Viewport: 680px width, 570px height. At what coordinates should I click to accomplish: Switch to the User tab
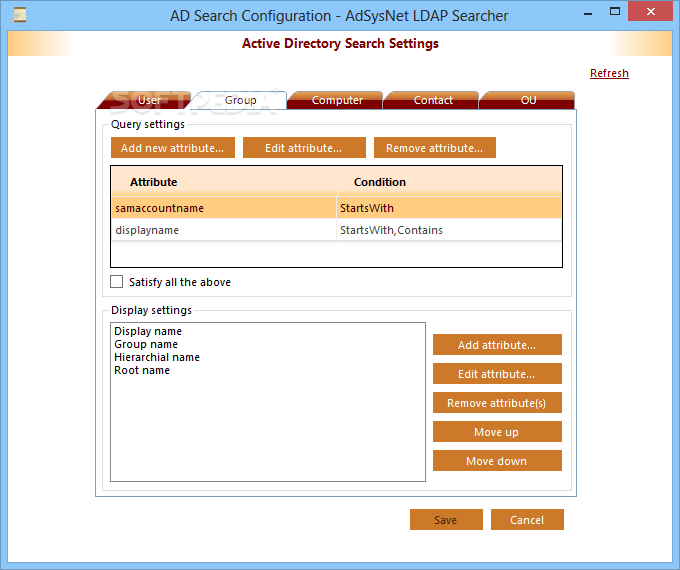[146, 100]
